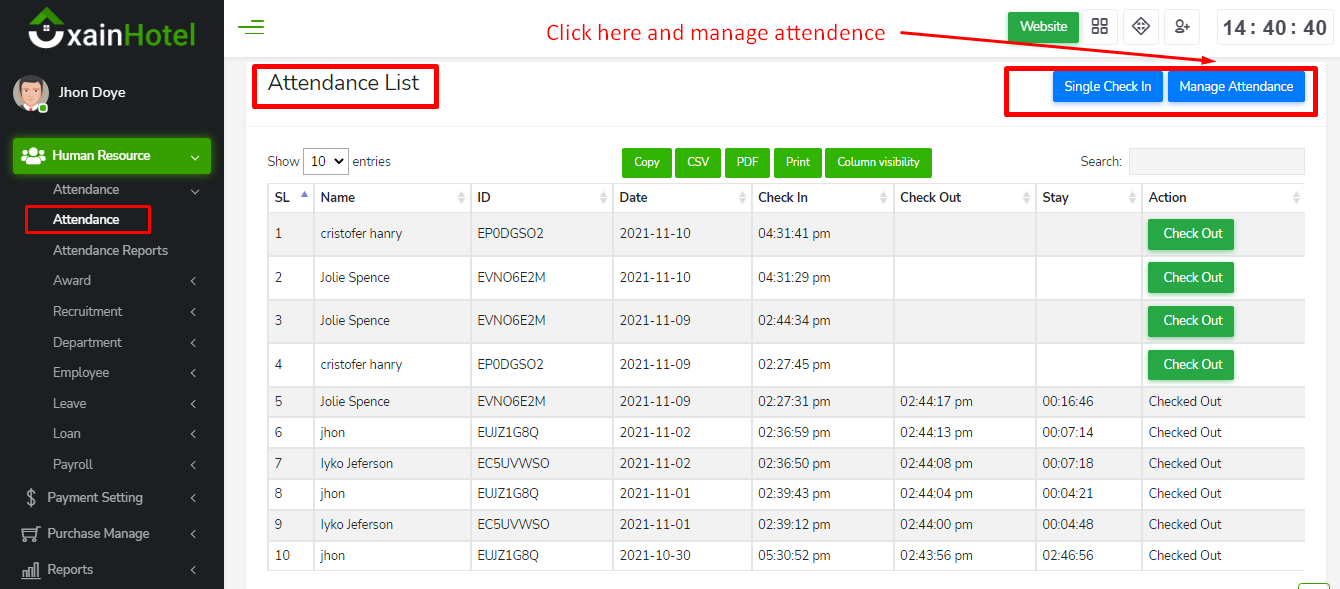Click the Manage Attendance button
Screen dimensions: 1340x589
[1235, 87]
